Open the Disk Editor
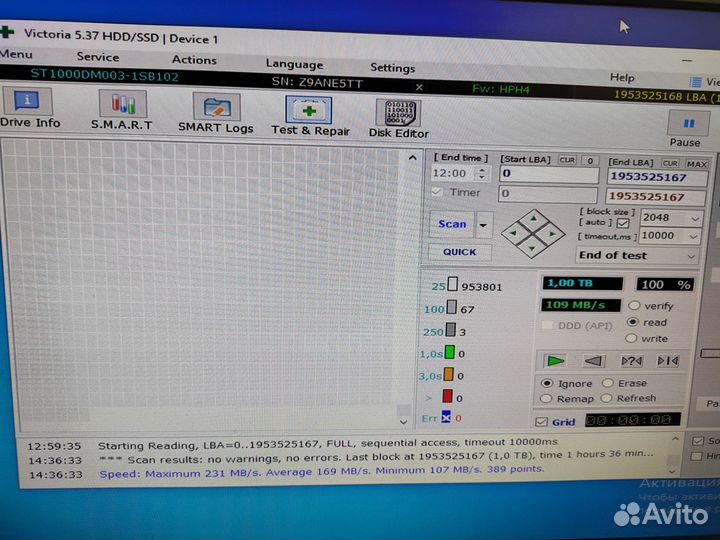720x540 pixels. pos(399,119)
